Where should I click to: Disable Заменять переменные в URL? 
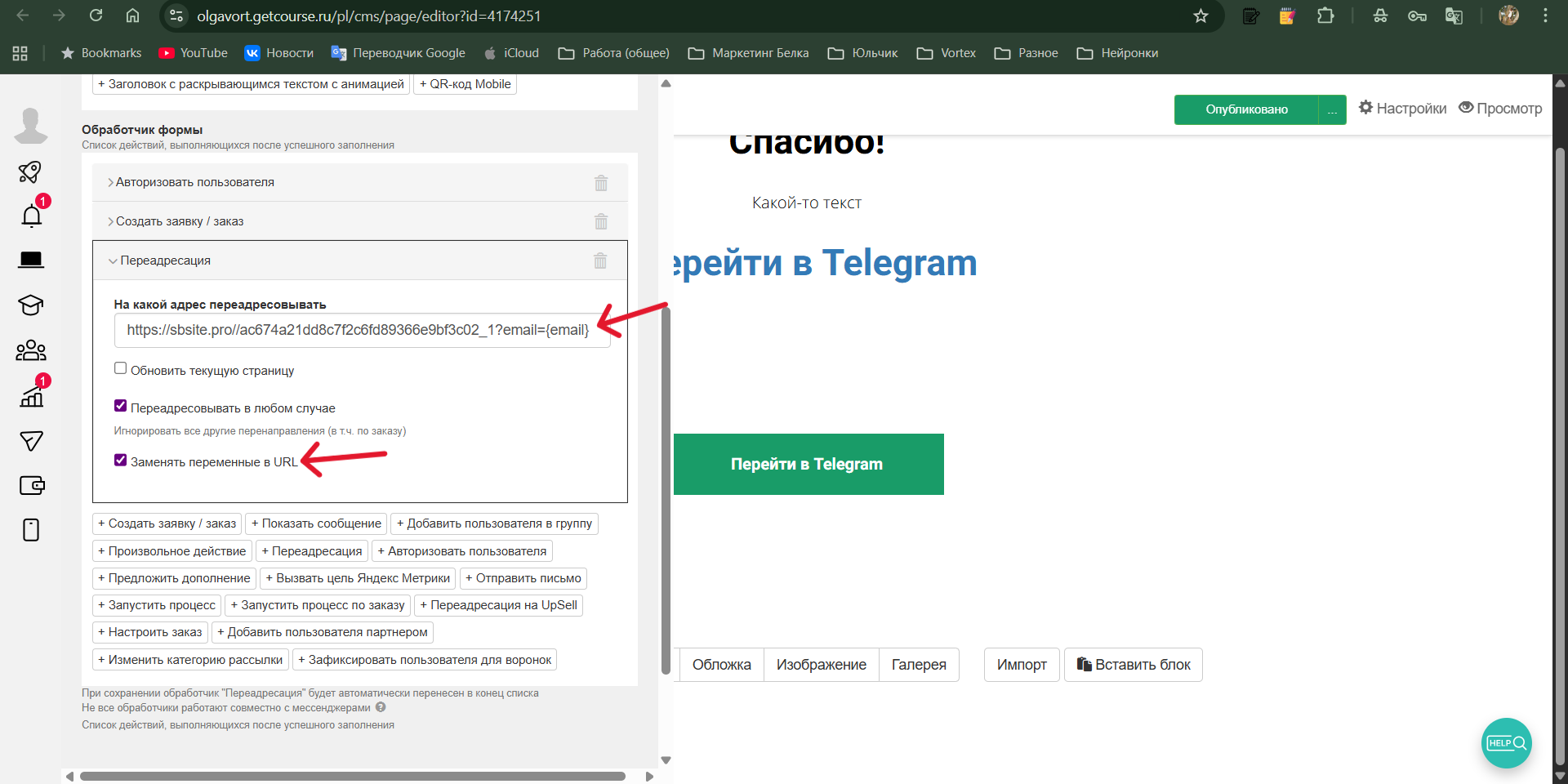click(x=120, y=460)
